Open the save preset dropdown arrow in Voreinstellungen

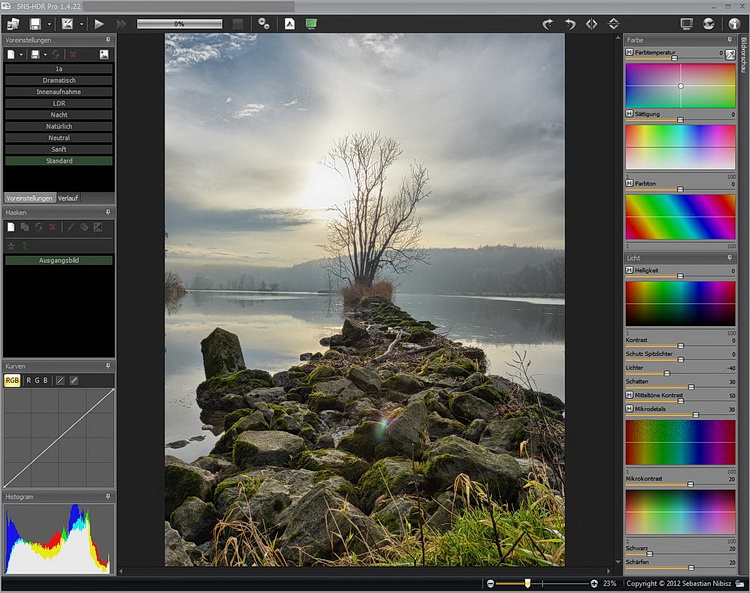(x=45, y=55)
